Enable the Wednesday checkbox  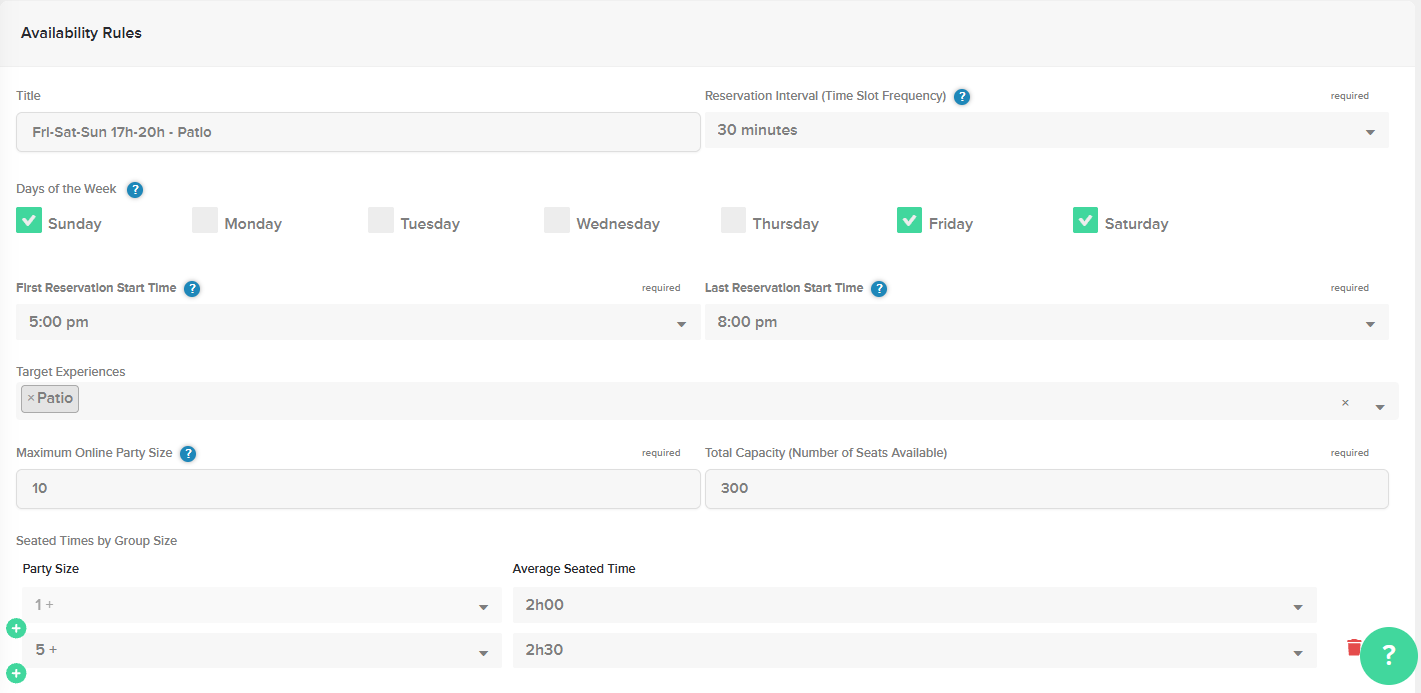[x=556, y=219]
